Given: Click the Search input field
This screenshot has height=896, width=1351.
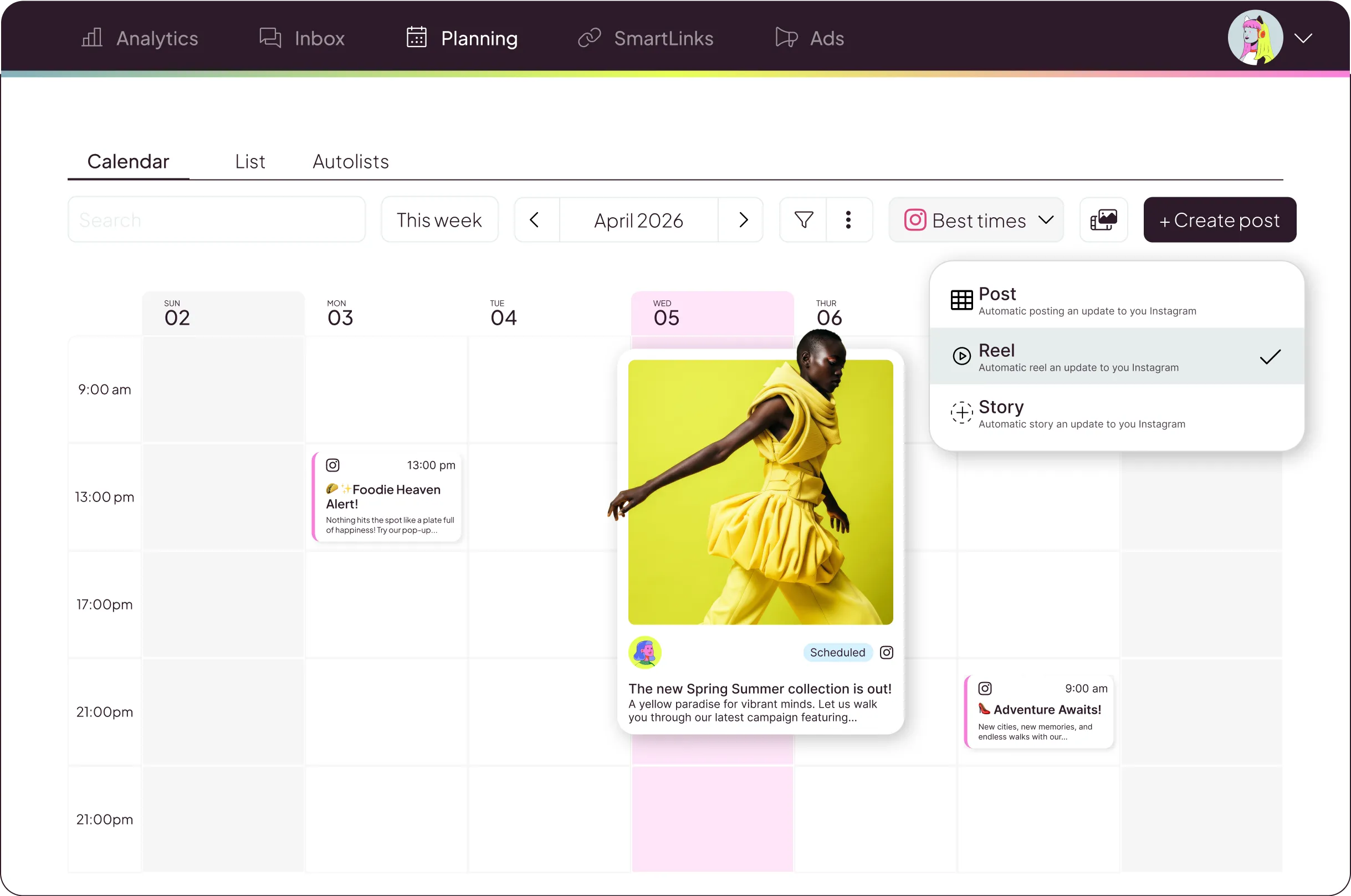Looking at the screenshot, I should coord(216,220).
